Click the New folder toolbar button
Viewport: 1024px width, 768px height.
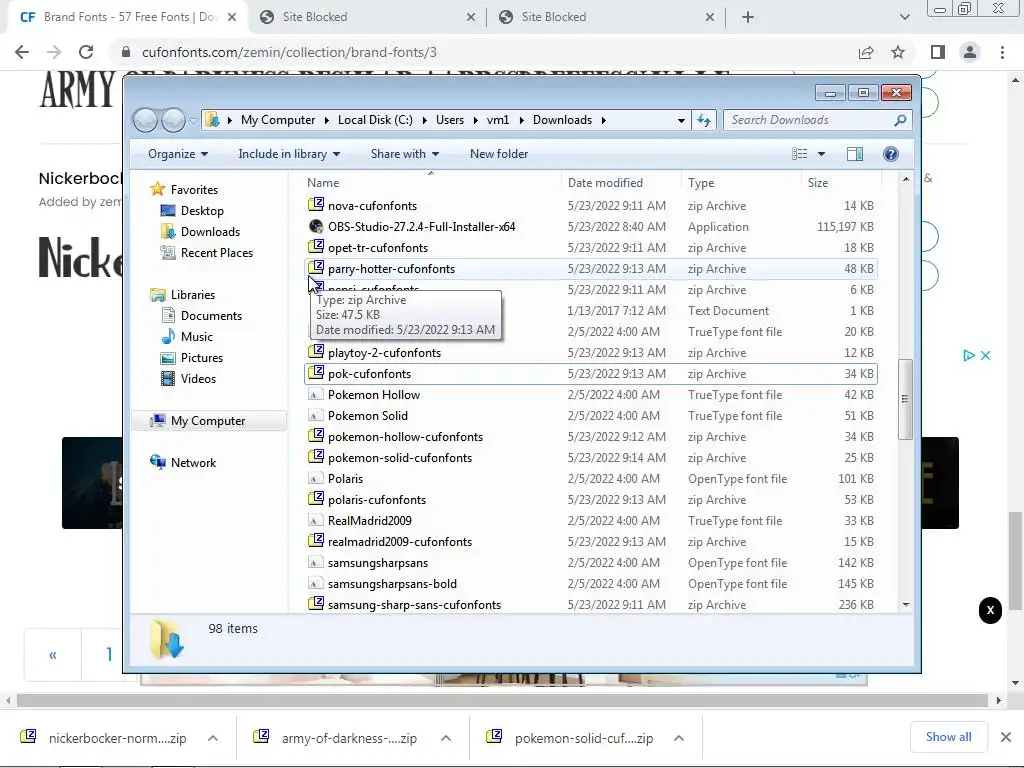(499, 154)
